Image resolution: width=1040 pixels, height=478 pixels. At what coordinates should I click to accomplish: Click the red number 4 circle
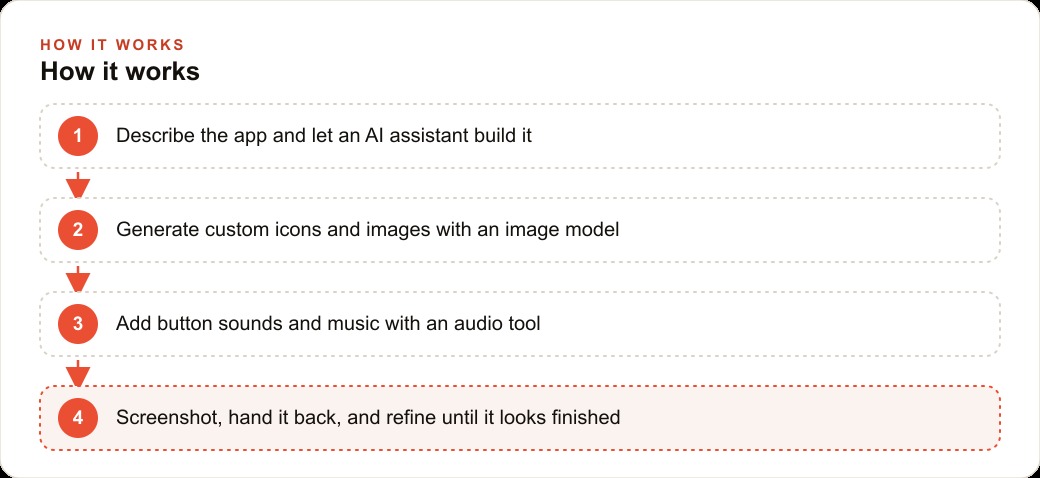point(78,418)
